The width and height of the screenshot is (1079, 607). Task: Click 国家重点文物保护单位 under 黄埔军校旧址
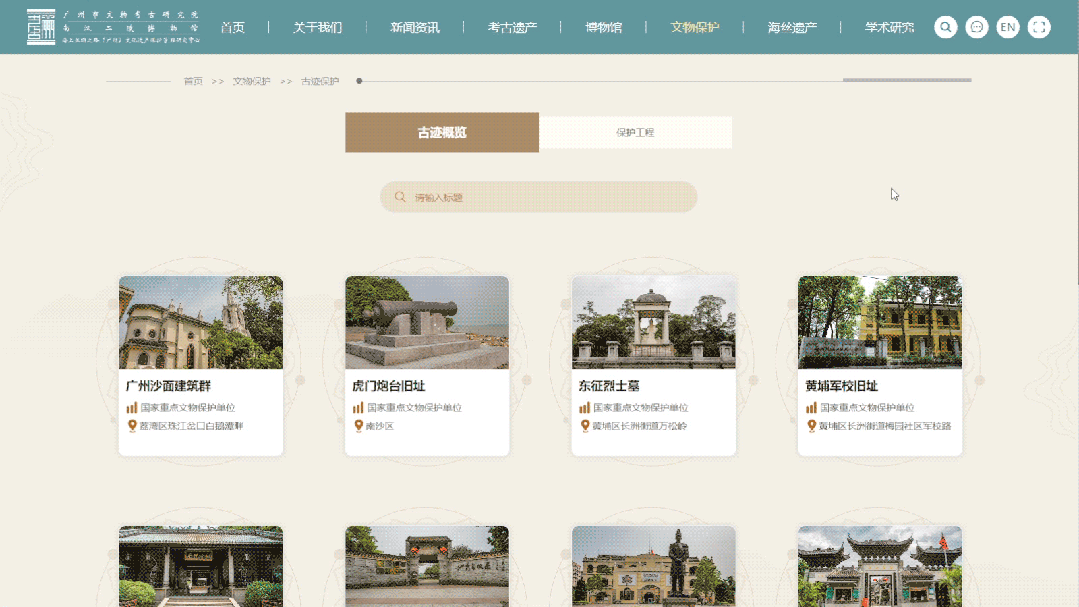tap(867, 407)
